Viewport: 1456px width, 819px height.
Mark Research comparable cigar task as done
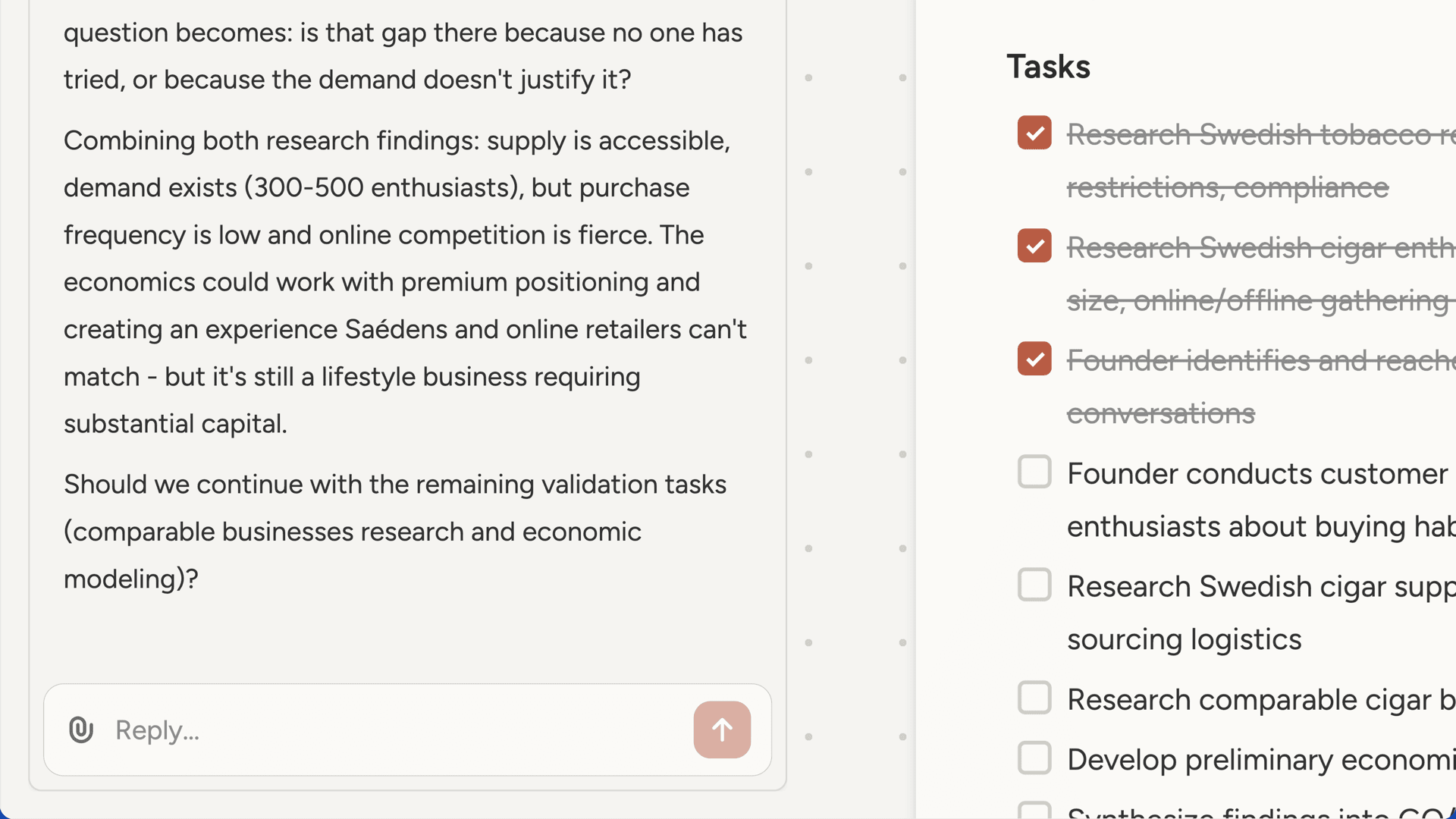click(x=1034, y=698)
